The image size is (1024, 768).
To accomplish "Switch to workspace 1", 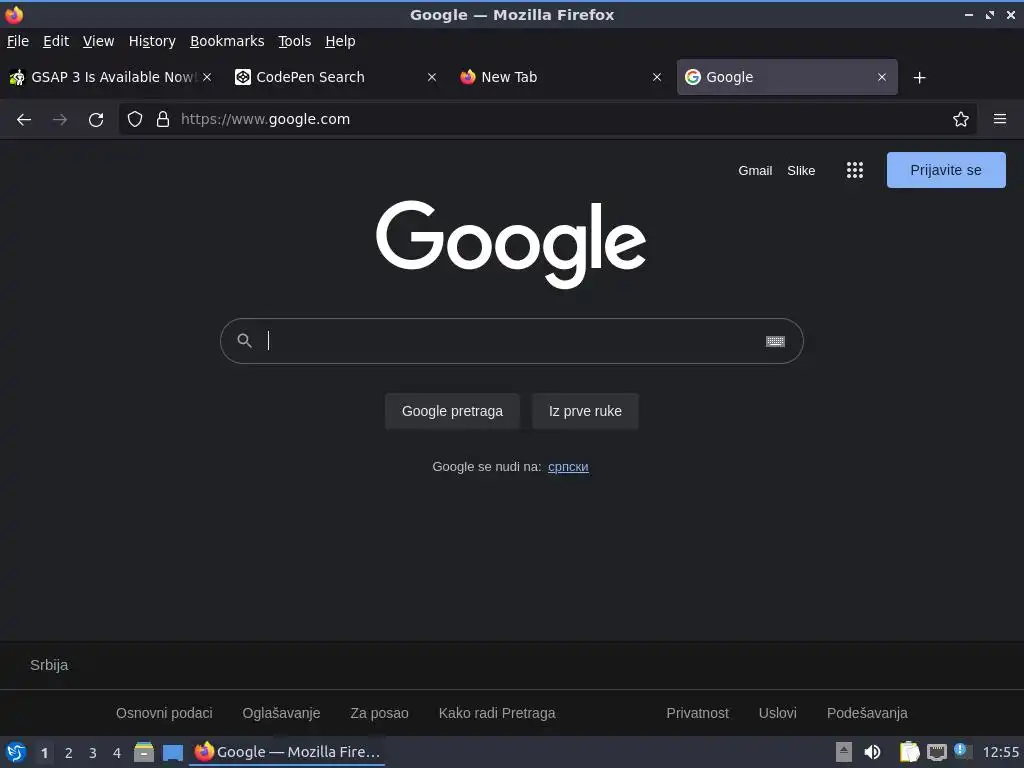I will pos(44,753).
